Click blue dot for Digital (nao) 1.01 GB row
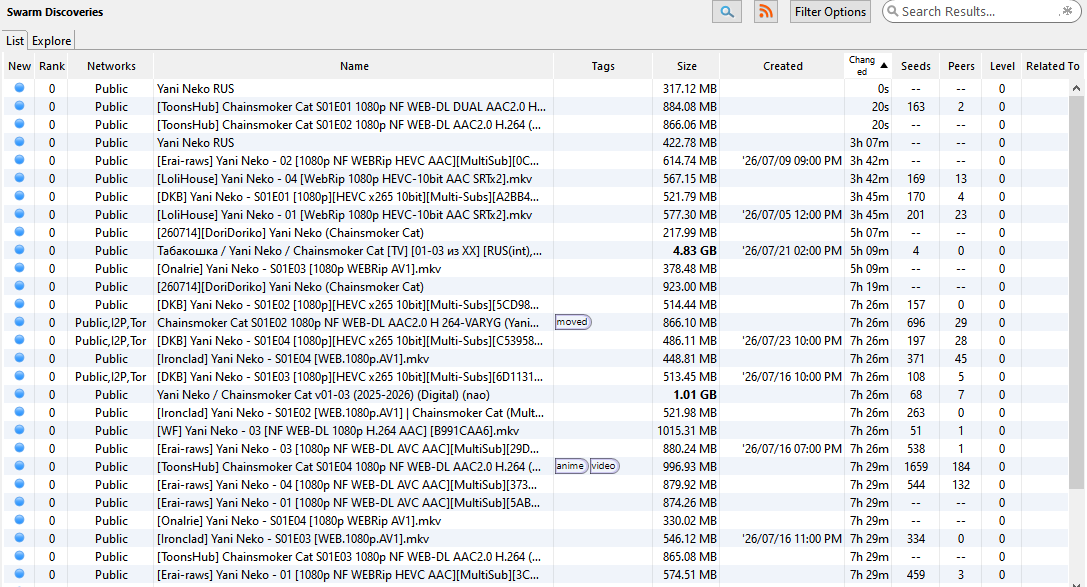 pyautogui.click(x=19, y=394)
